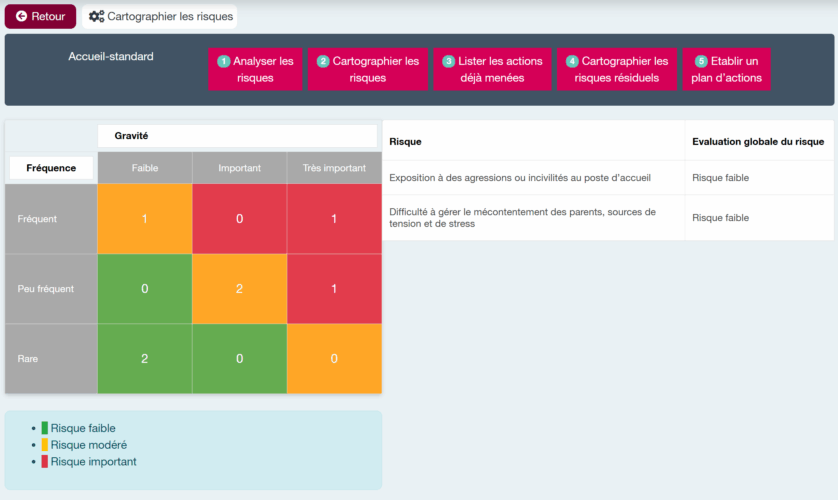The width and height of the screenshot is (838, 500).
Task: Select the Peu fréquent / Important cell
Action: pos(239,289)
